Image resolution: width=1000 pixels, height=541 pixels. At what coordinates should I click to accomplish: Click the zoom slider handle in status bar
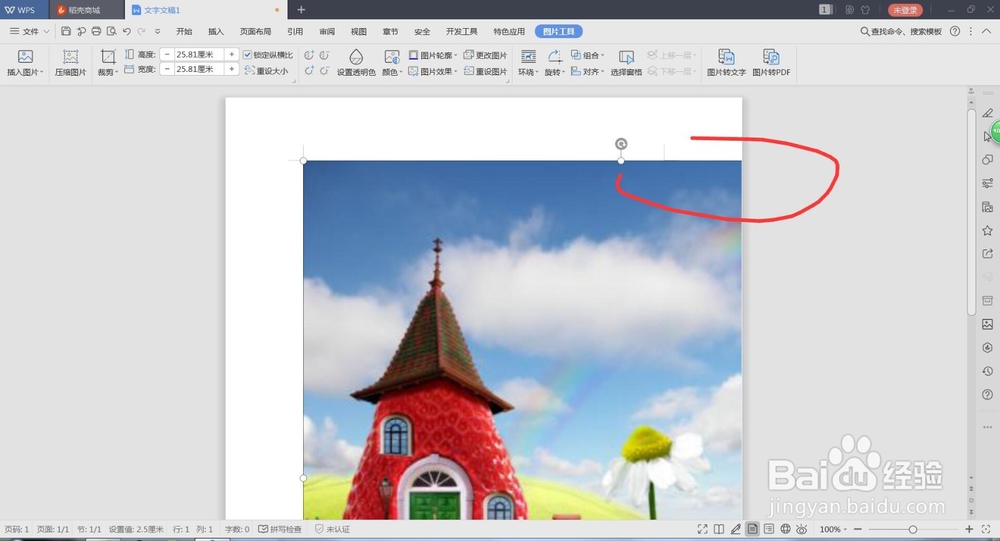(913, 529)
